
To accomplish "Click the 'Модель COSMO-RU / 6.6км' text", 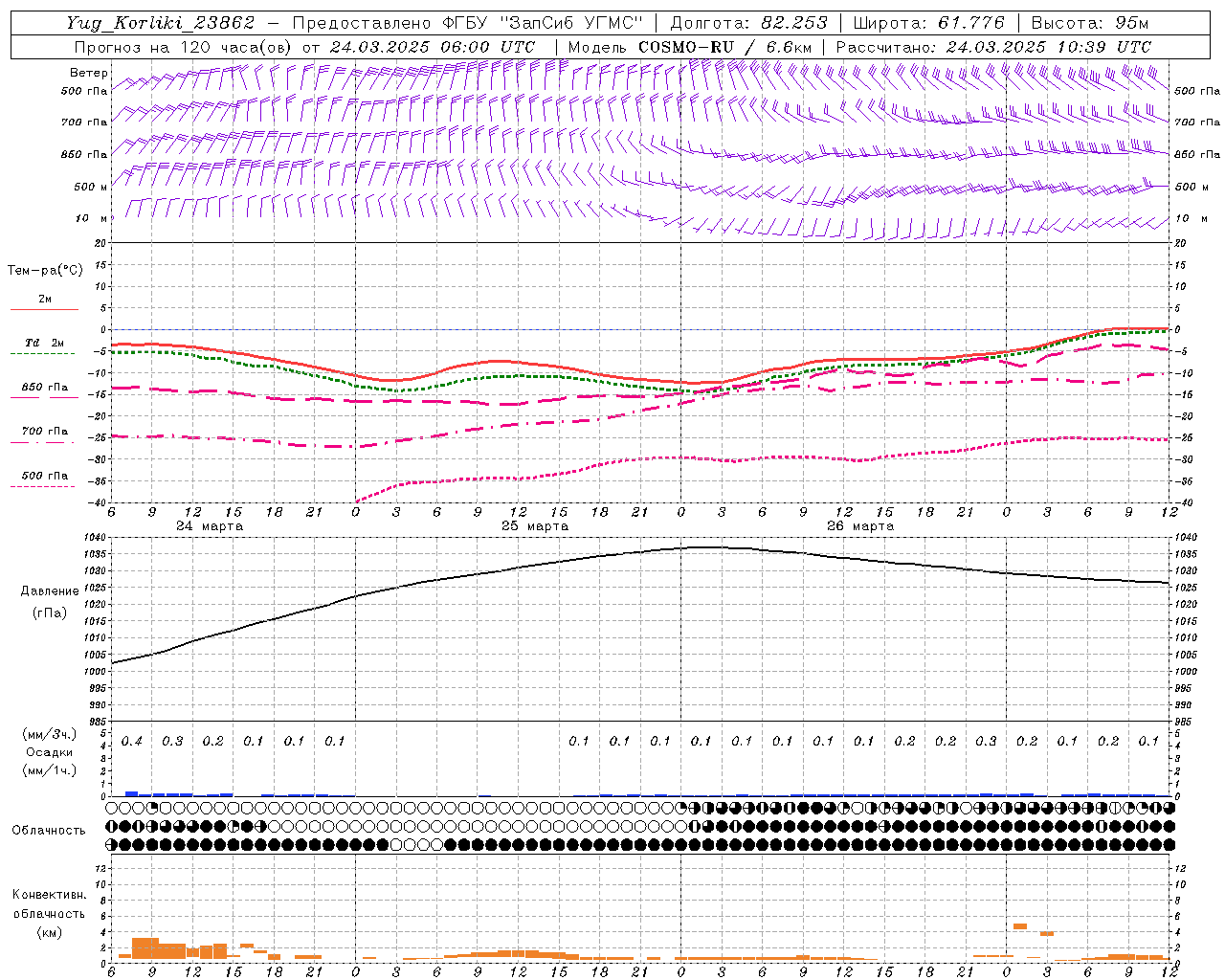I will point(690,47).
